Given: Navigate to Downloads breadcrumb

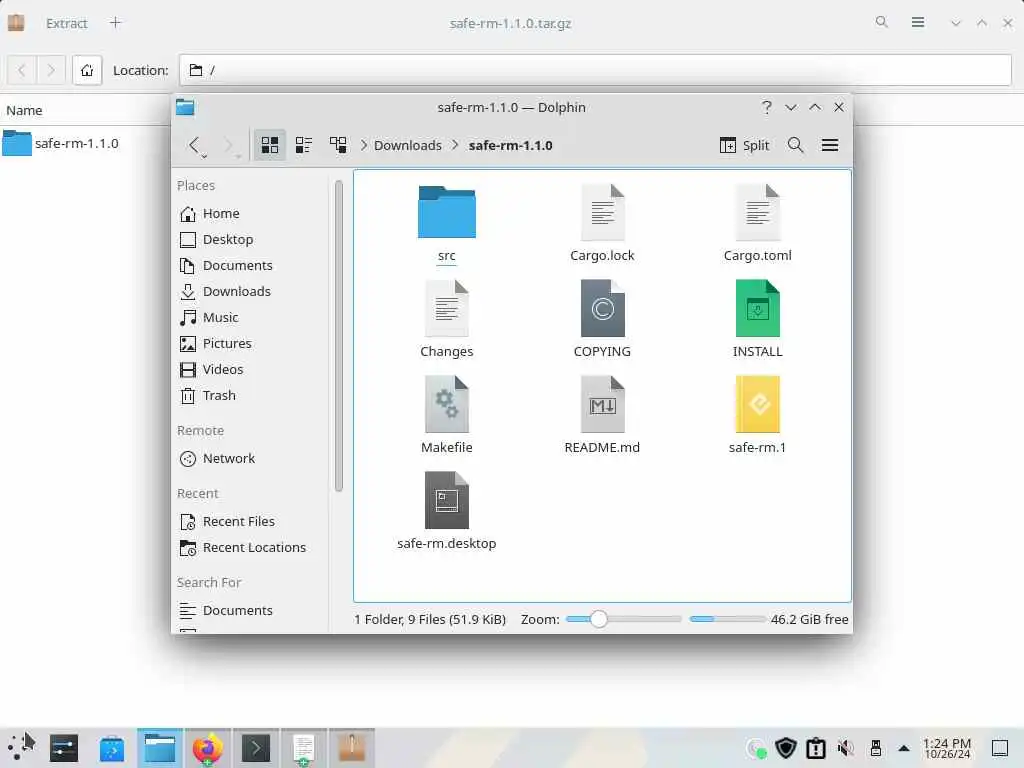Looking at the screenshot, I should click(408, 146).
